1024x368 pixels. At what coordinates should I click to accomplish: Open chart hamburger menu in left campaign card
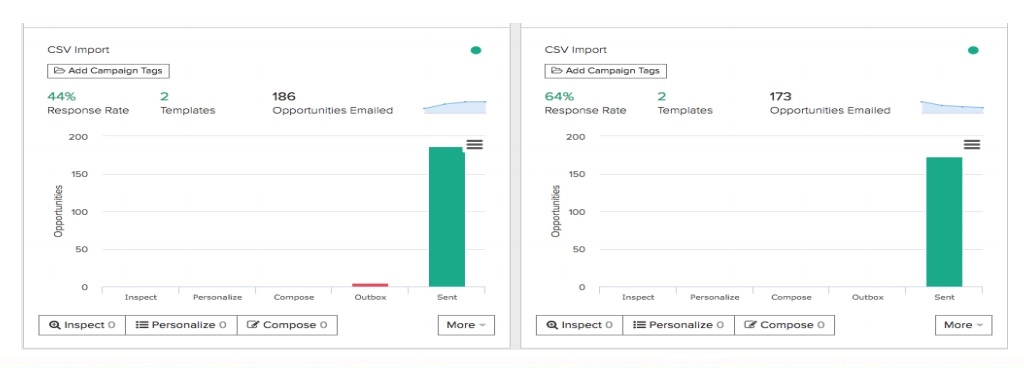click(475, 144)
